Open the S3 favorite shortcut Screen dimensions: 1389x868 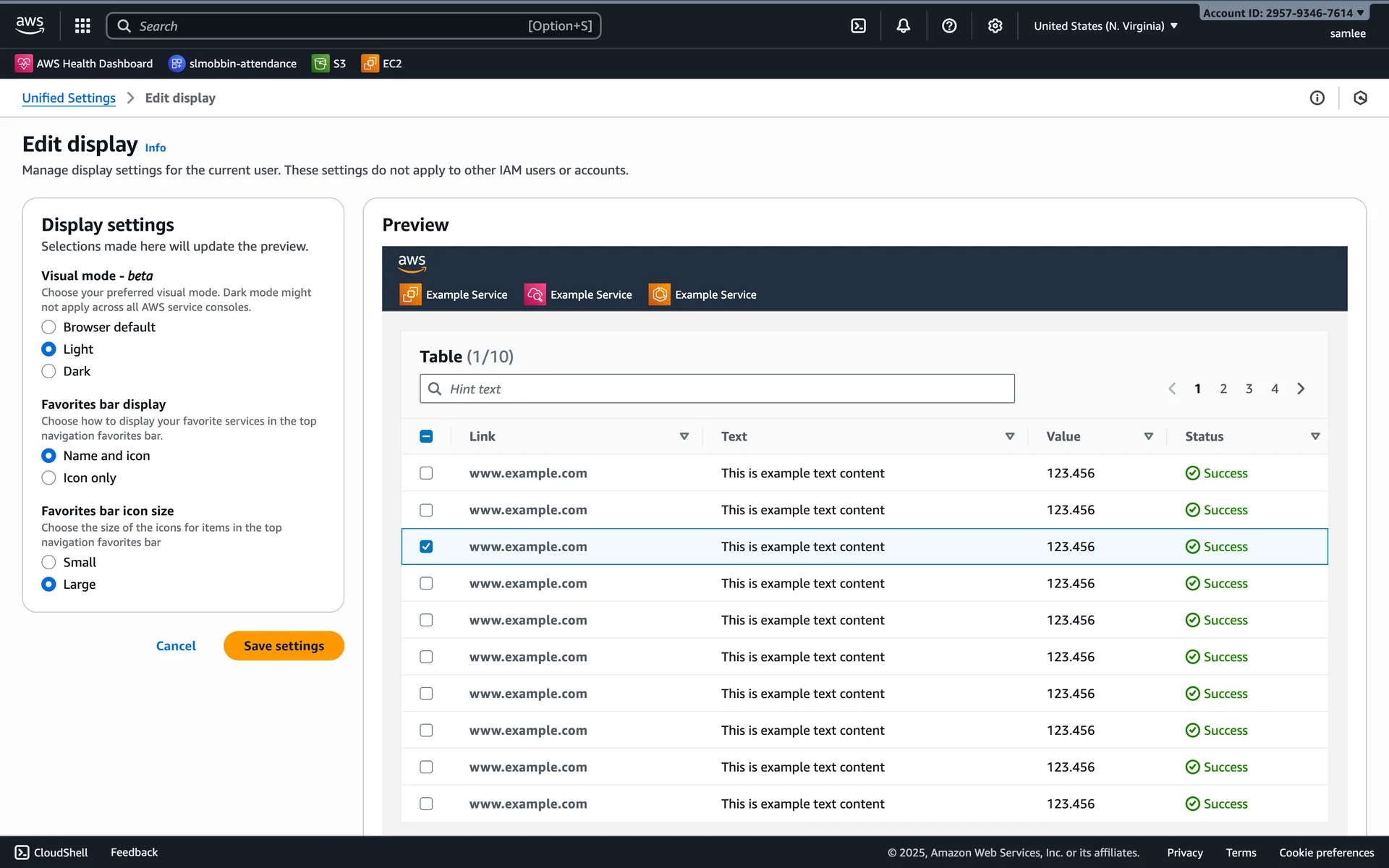[329, 64]
